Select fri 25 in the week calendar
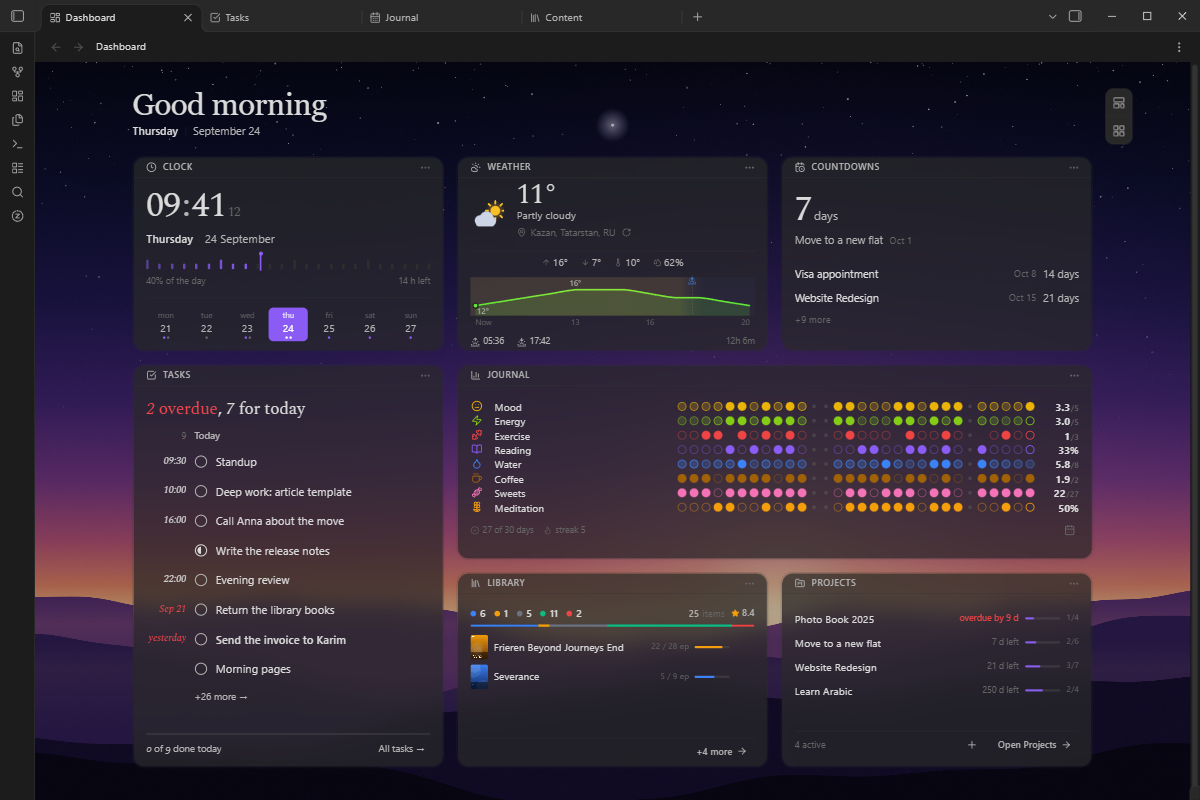The width and height of the screenshot is (1200, 800). click(329, 324)
